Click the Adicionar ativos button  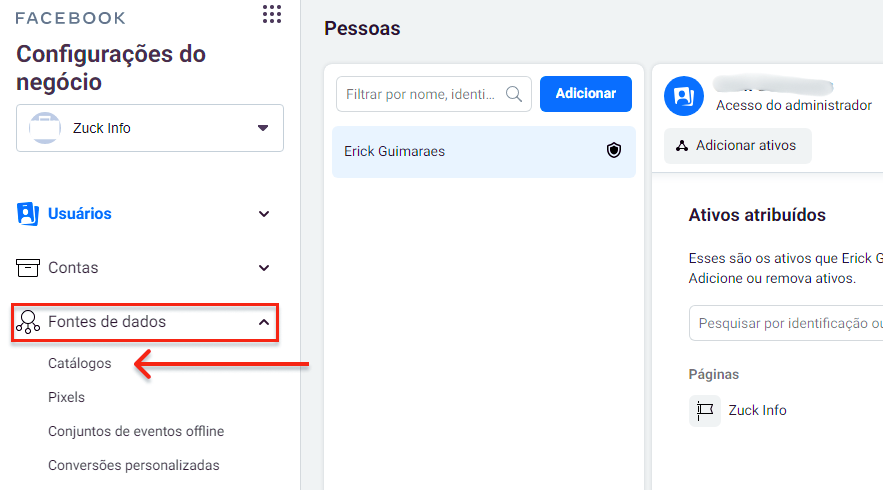coord(738,146)
